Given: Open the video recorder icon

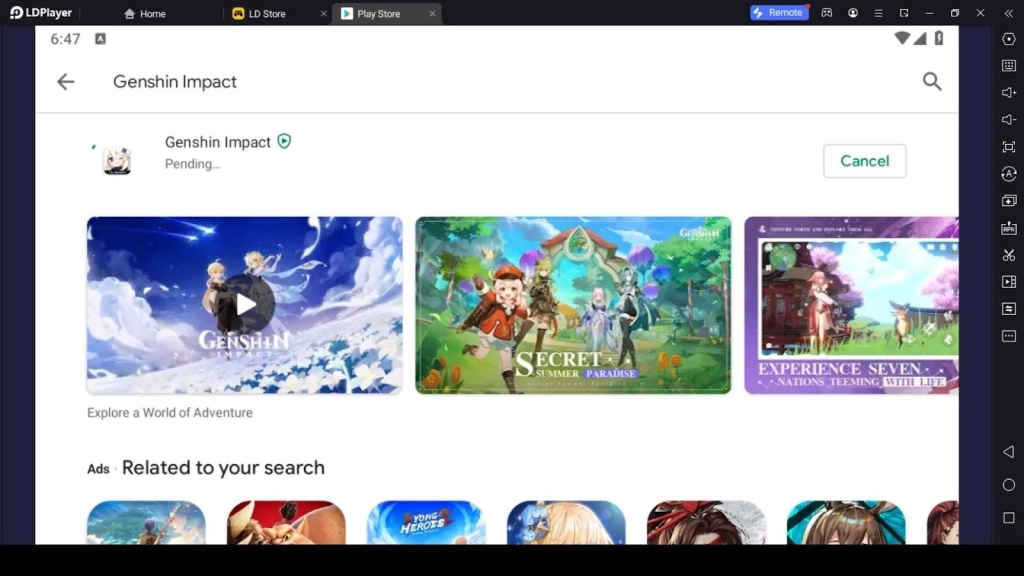Looking at the screenshot, I should pyautogui.click(x=1009, y=281).
